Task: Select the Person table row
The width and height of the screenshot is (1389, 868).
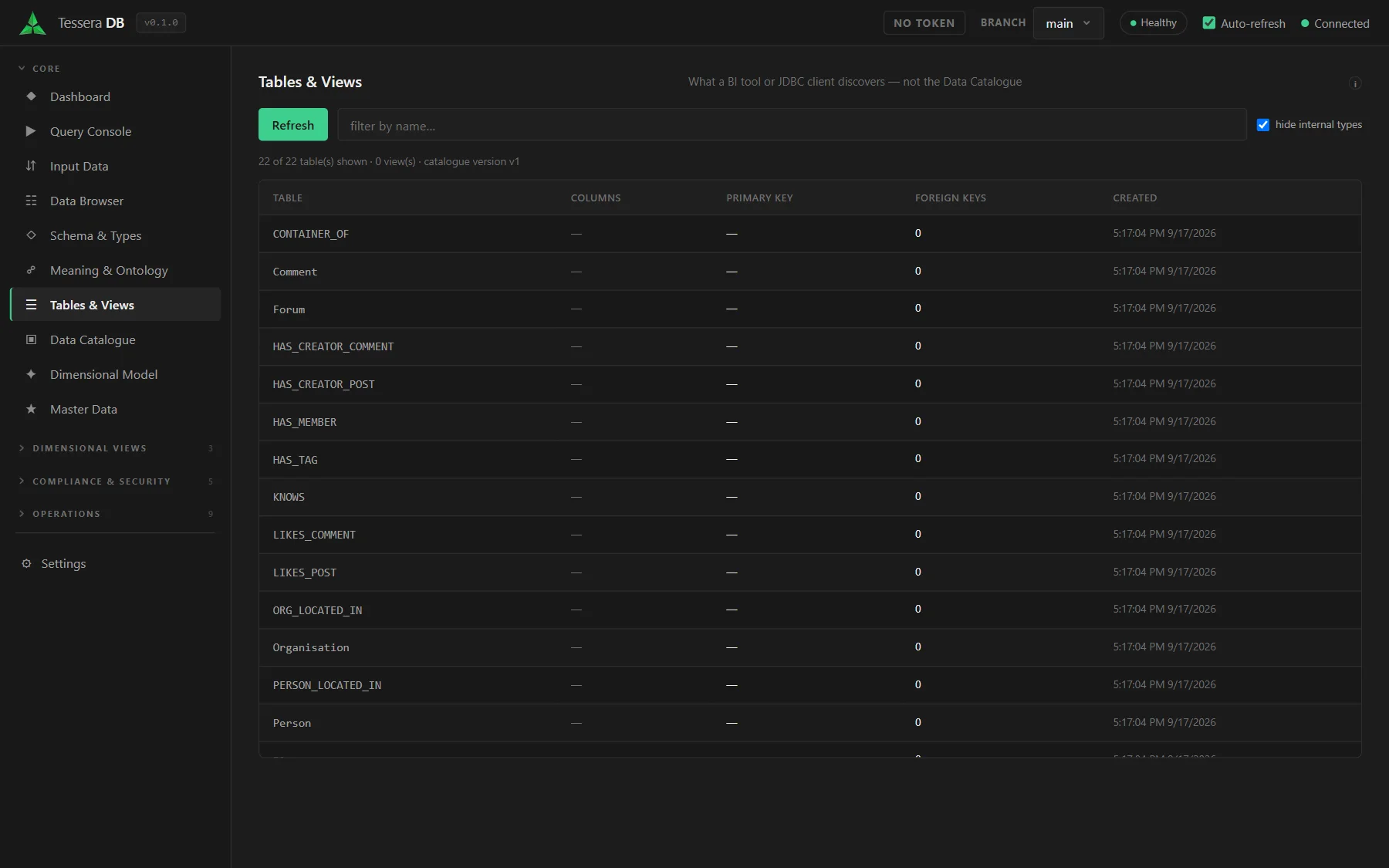Action: point(809,723)
